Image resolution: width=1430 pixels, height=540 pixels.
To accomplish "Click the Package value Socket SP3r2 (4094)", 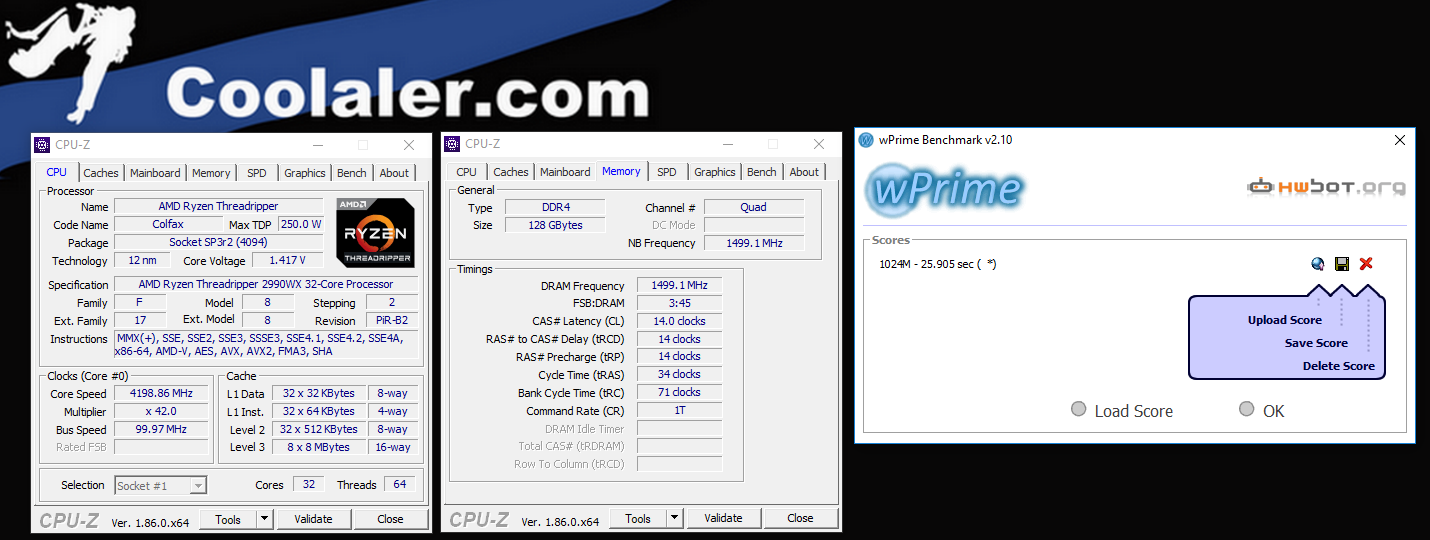I will tap(218, 242).
